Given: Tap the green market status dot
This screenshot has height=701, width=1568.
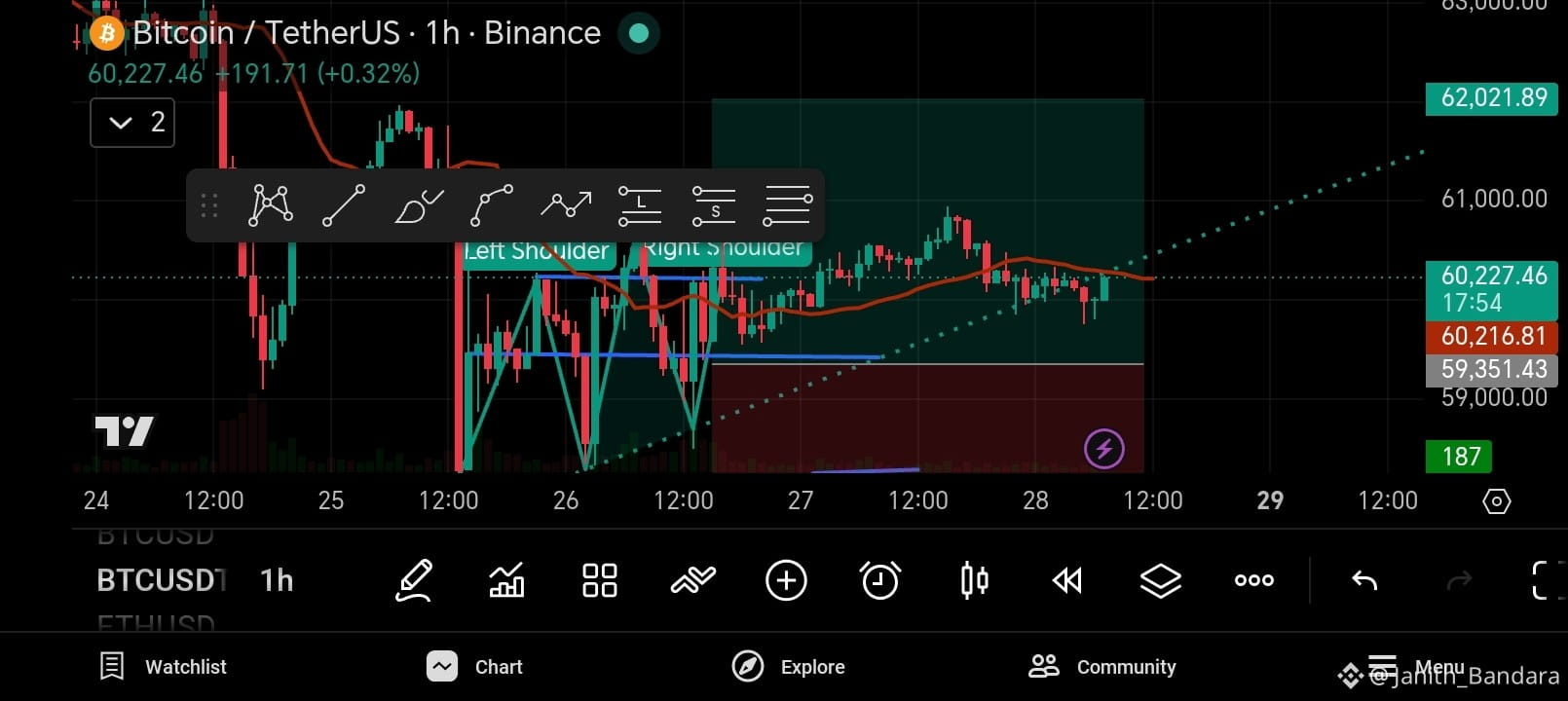Looking at the screenshot, I should (639, 33).
